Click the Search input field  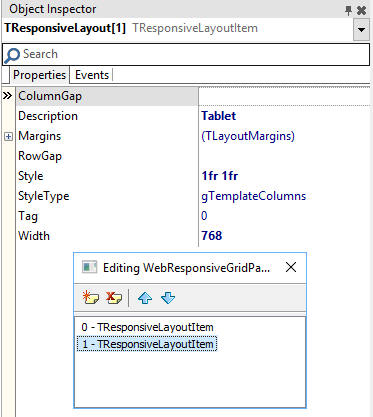click(x=186, y=54)
